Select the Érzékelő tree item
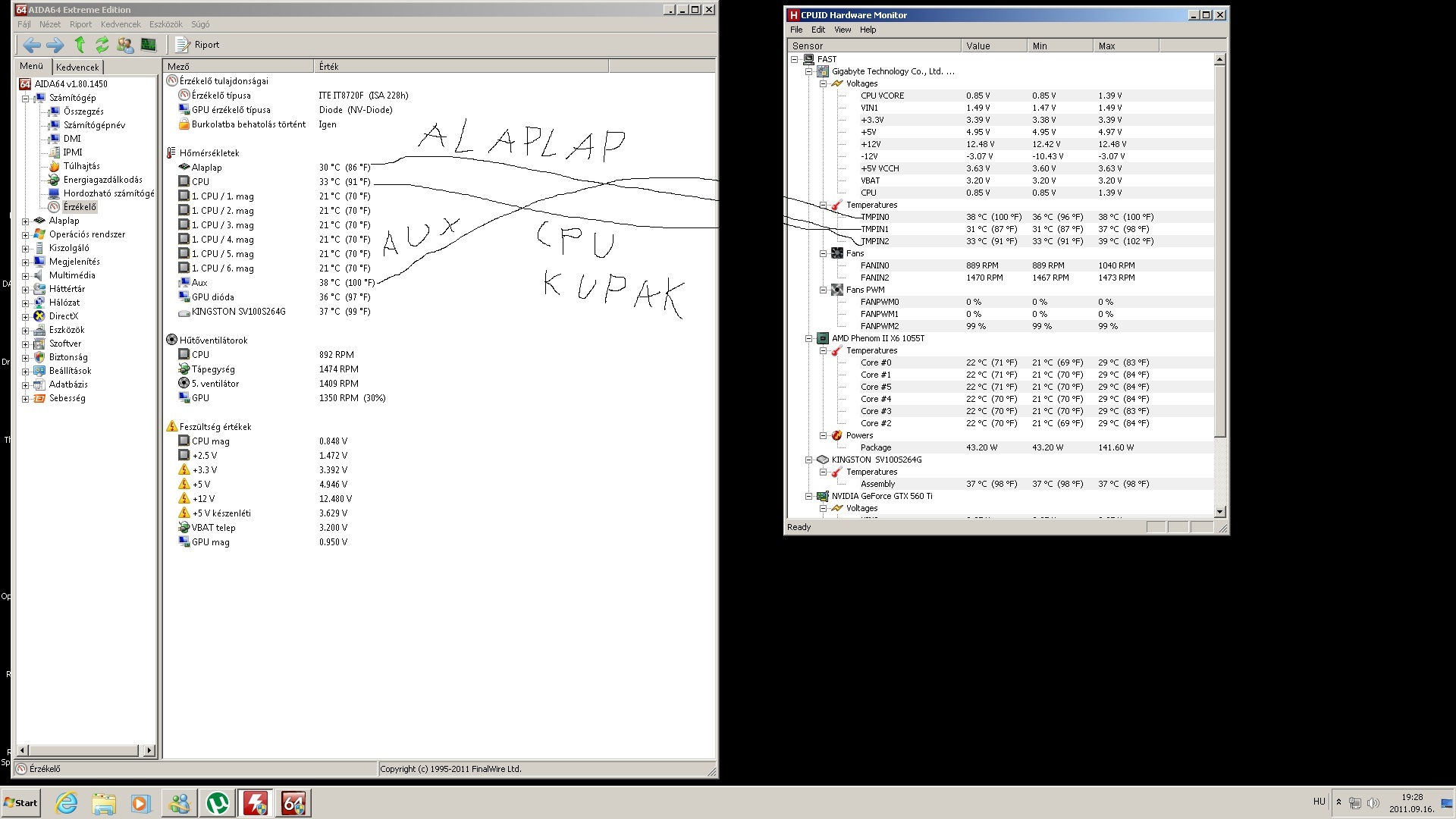Screen dimensions: 1456x819 (80, 207)
